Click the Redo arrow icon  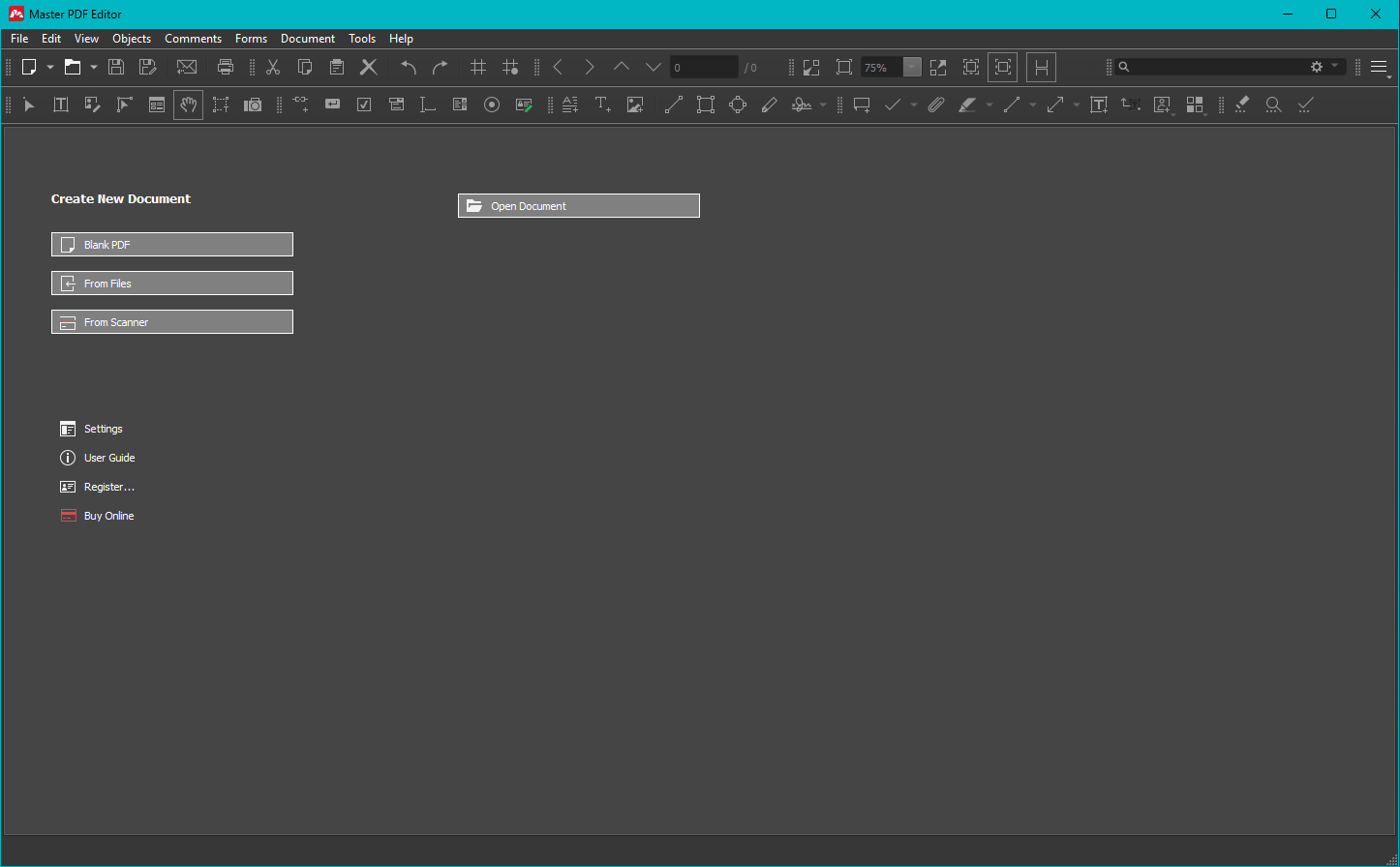coord(441,67)
